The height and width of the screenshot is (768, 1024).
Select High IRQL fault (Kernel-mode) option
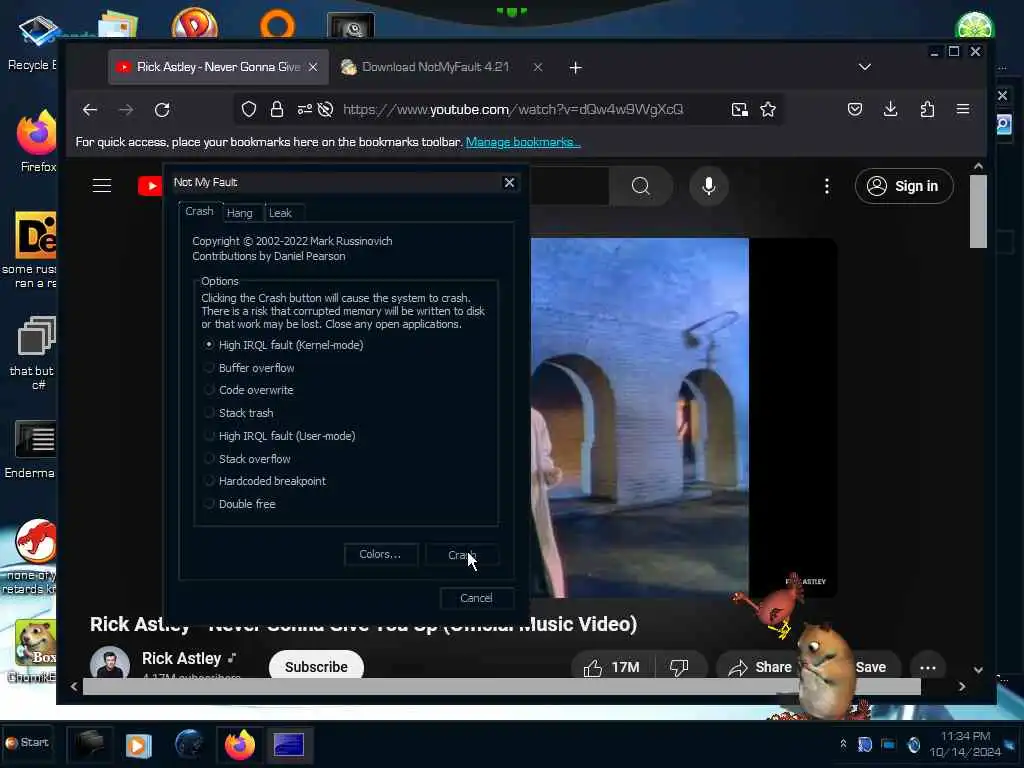coord(283,345)
